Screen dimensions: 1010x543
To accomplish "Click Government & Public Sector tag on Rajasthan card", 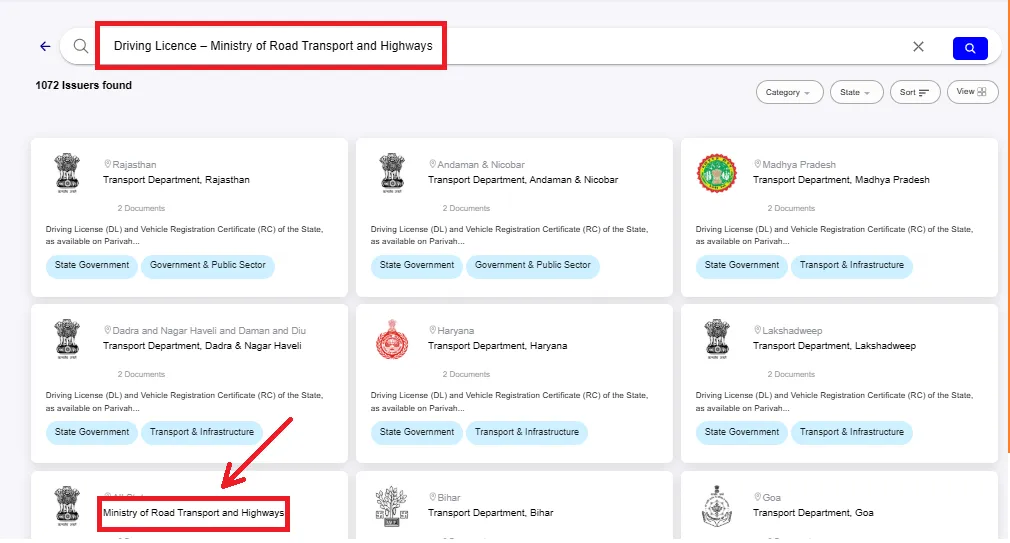I will (208, 265).
